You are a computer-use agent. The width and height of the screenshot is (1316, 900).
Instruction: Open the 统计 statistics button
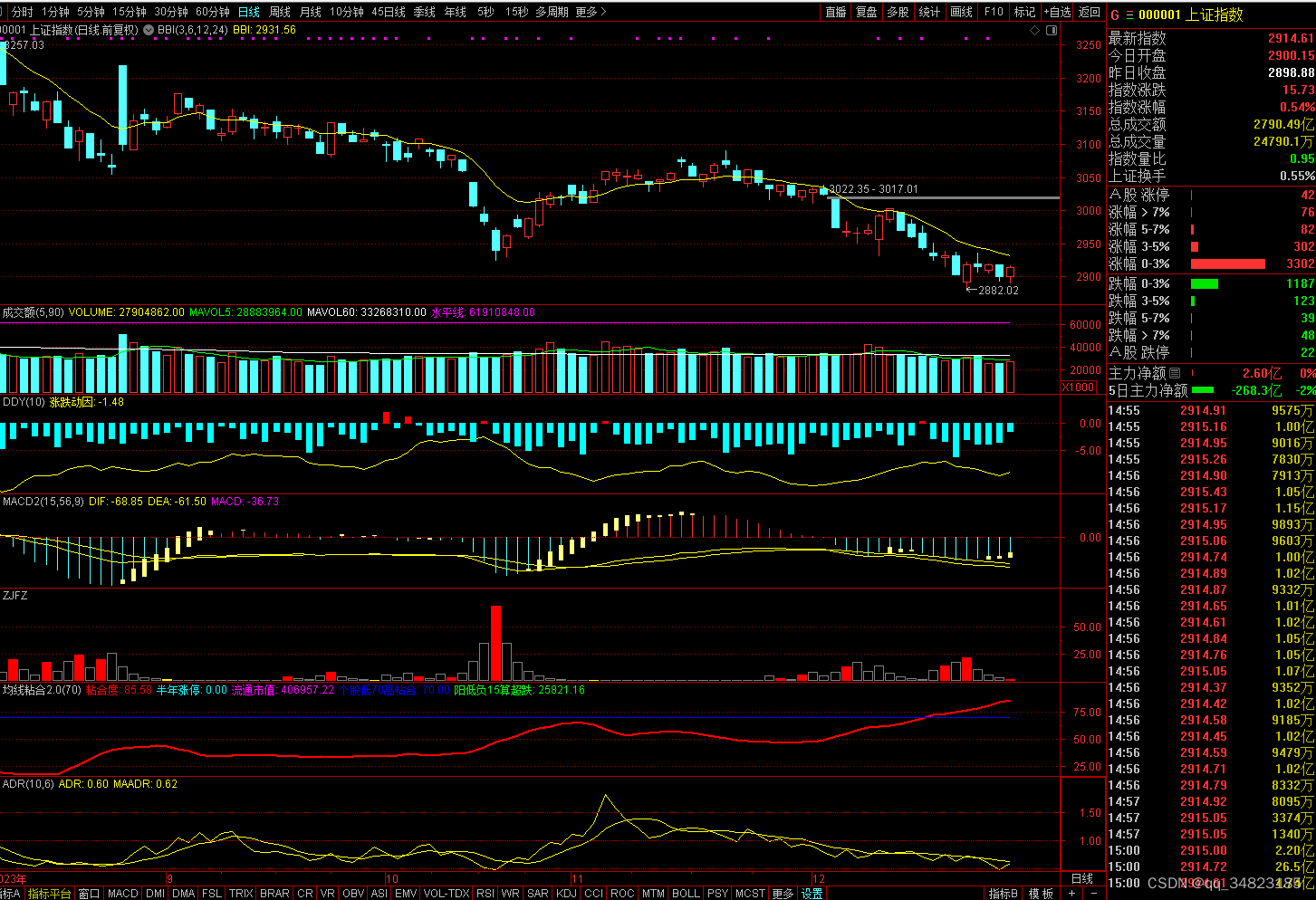929,12
